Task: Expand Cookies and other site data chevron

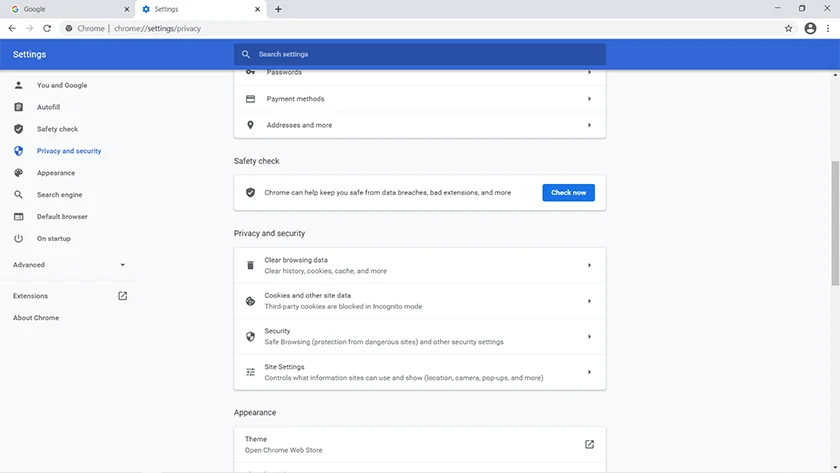Action: (589, 301)
